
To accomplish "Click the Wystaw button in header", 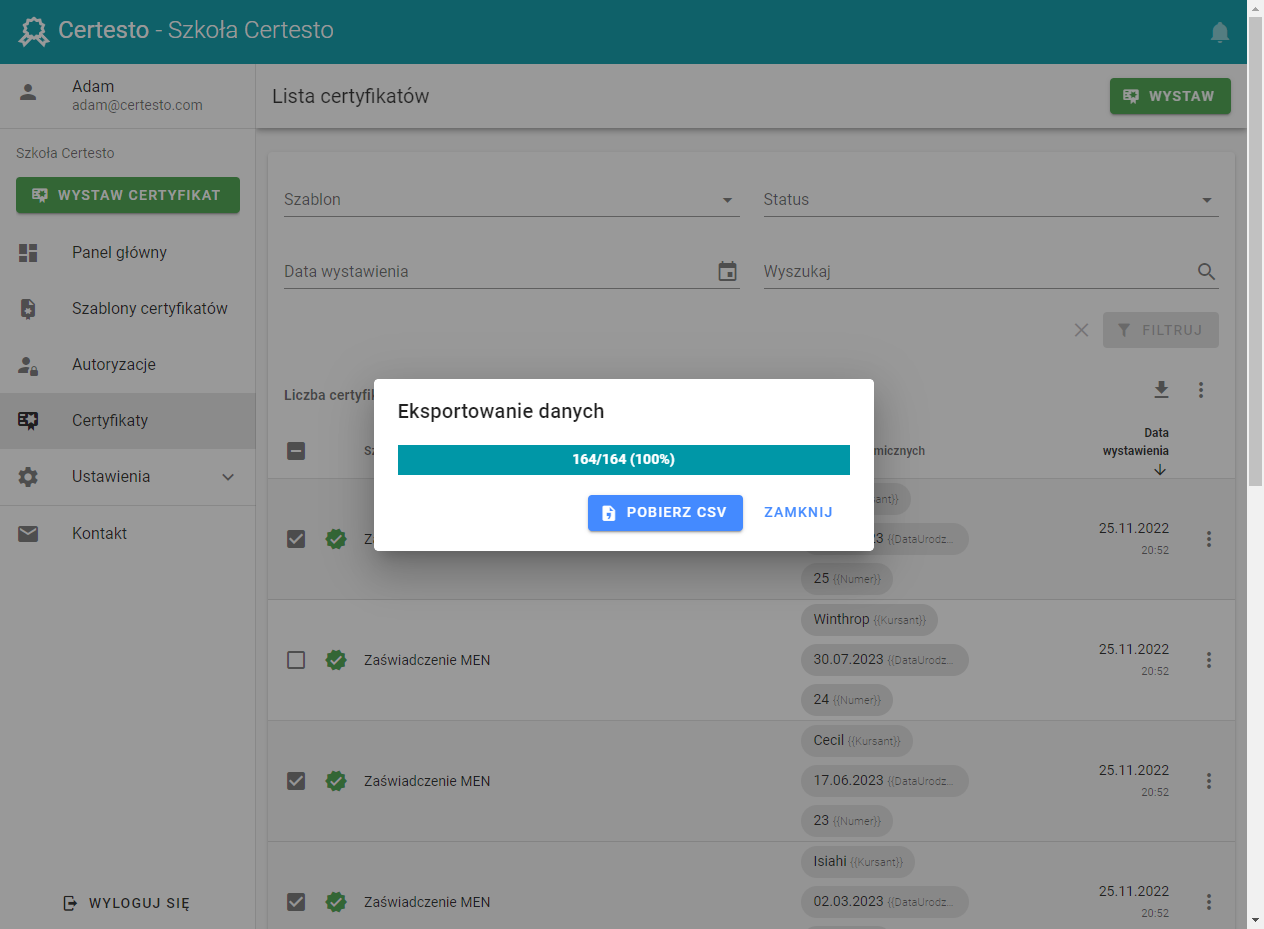I will (x=1170, y=96).
